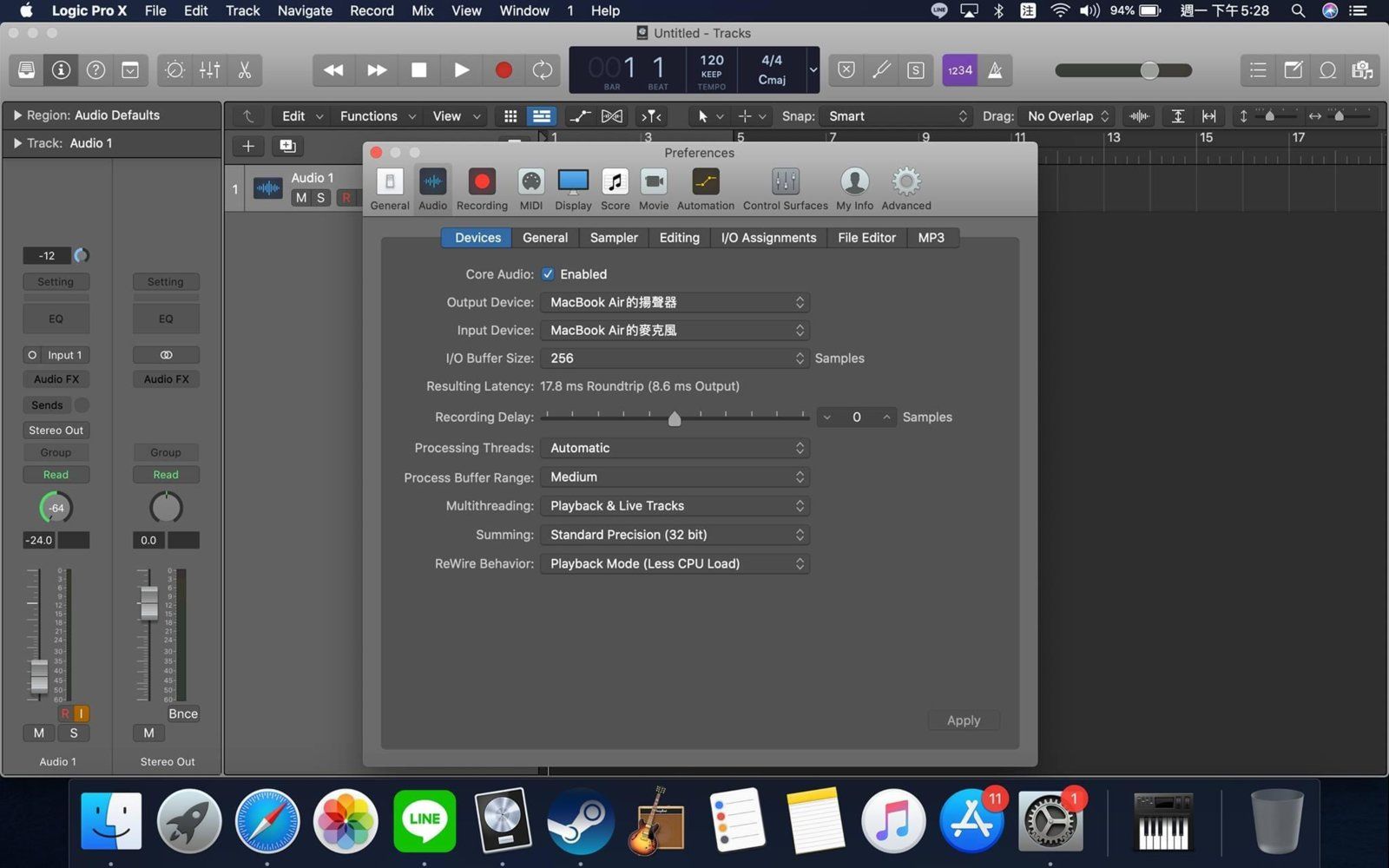This screenshot has height=868, width=1389.
Task: Click the Apply button in Preferences
Action: pyautogui.click(x=964, y=720)
